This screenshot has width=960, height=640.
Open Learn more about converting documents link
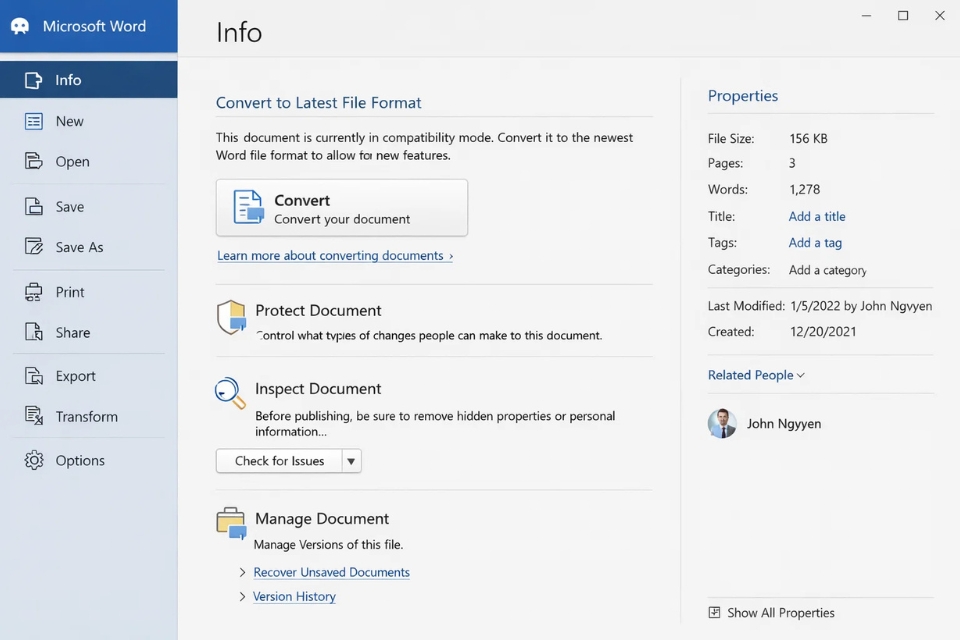tap(336, 255)
